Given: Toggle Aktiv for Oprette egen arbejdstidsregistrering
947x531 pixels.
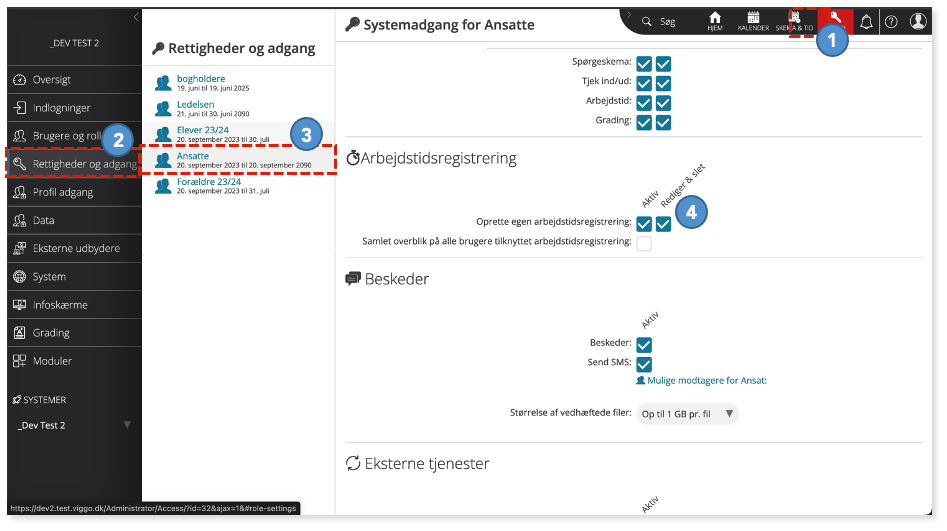Looking at the screenshot, I should (x=644, y=224).
